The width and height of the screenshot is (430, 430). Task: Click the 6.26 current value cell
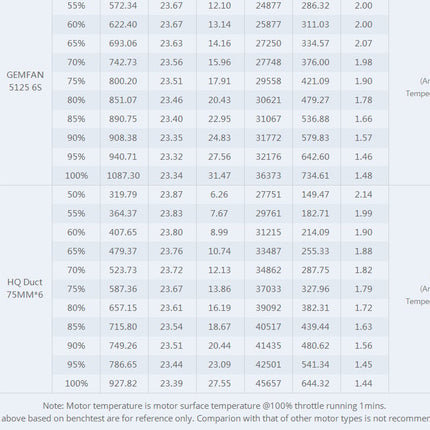[219, 195]
